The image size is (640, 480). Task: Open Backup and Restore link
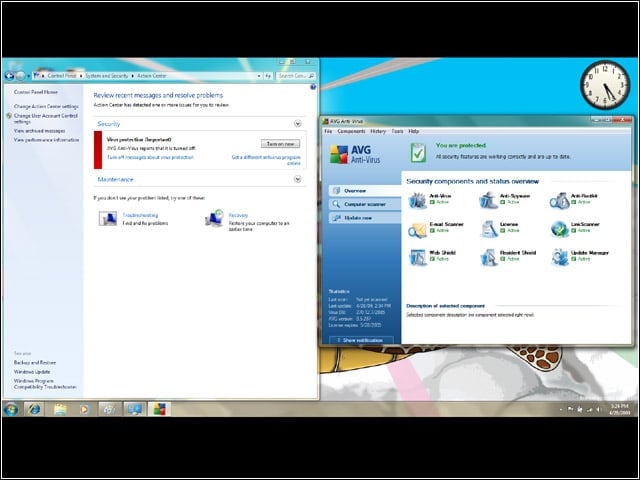click(35, 362)
